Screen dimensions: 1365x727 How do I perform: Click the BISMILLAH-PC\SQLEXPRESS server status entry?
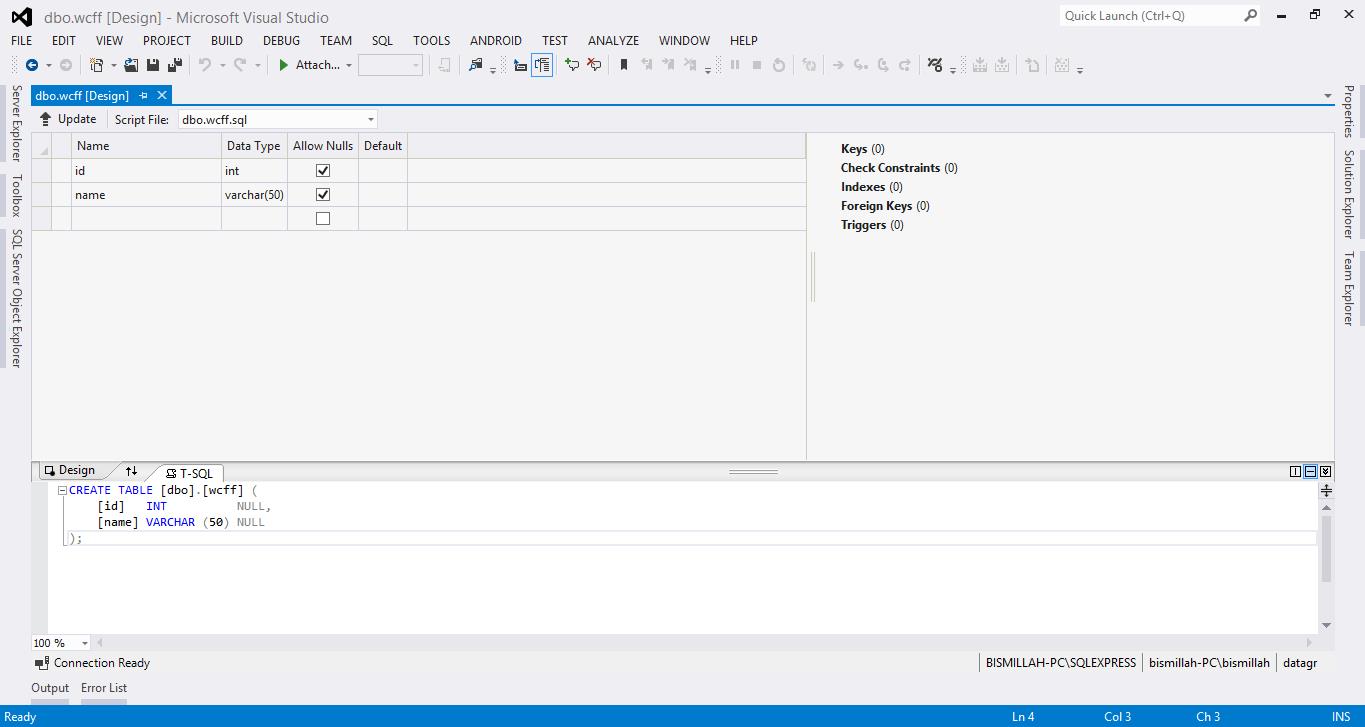coord(1061,663)
